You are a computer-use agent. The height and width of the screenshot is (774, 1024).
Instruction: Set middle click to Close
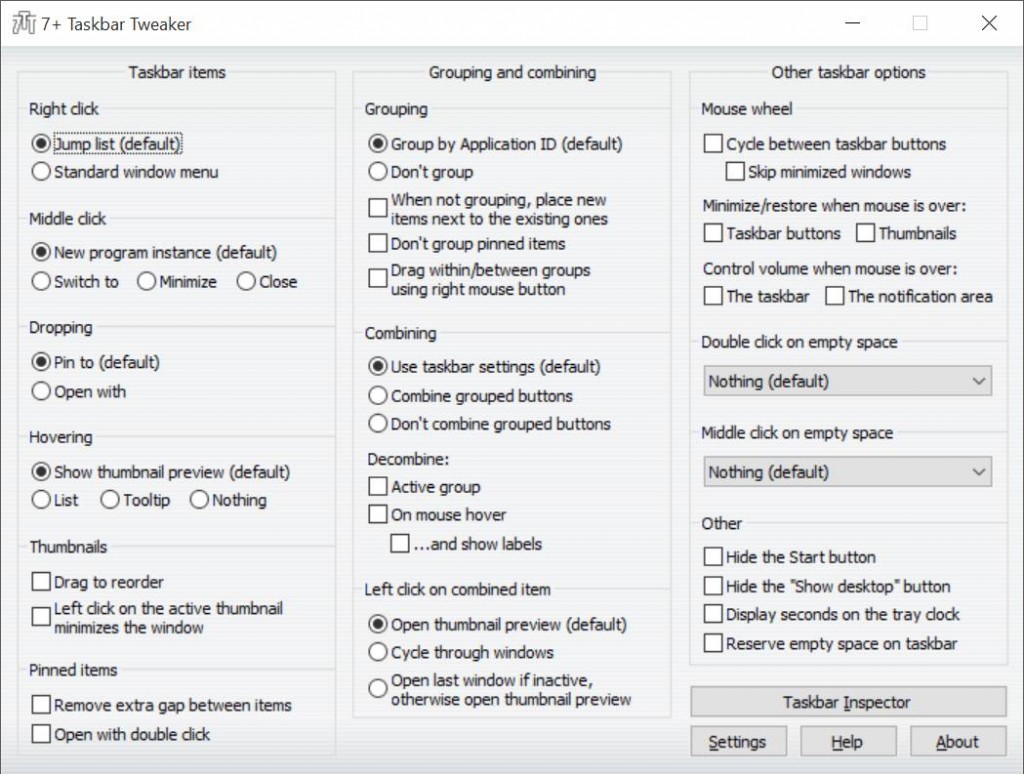coord(244,281)
